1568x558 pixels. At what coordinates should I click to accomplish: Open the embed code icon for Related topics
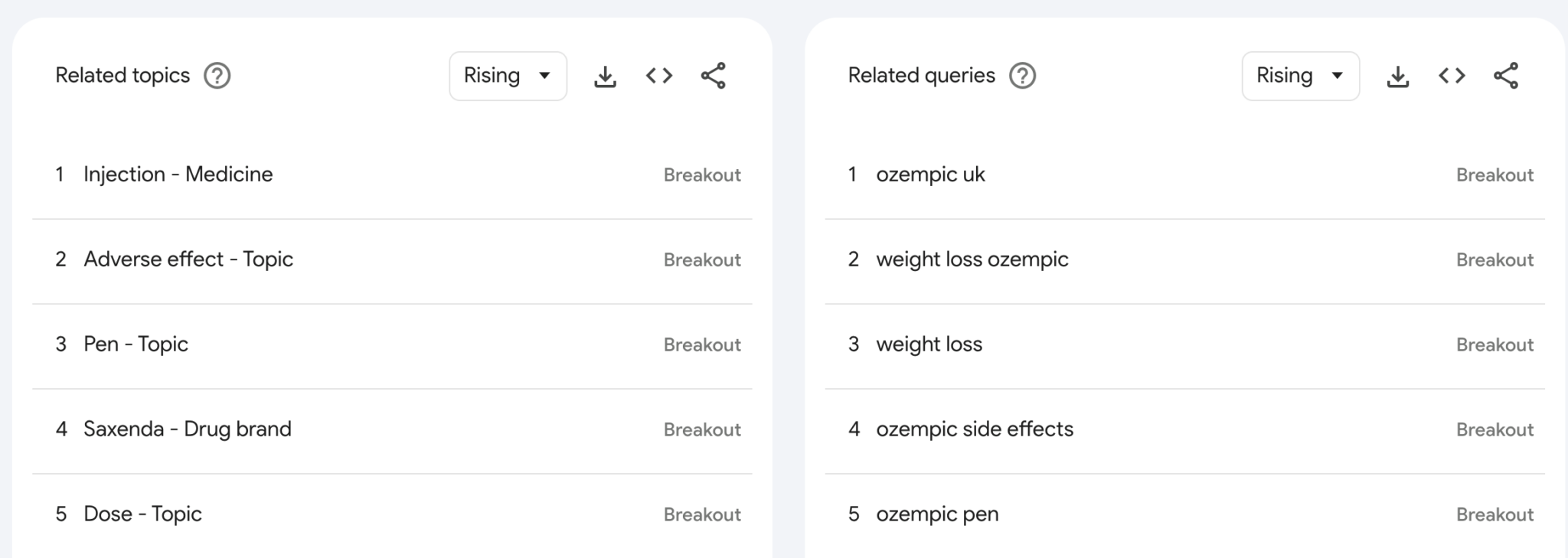[x=658, y=75]
